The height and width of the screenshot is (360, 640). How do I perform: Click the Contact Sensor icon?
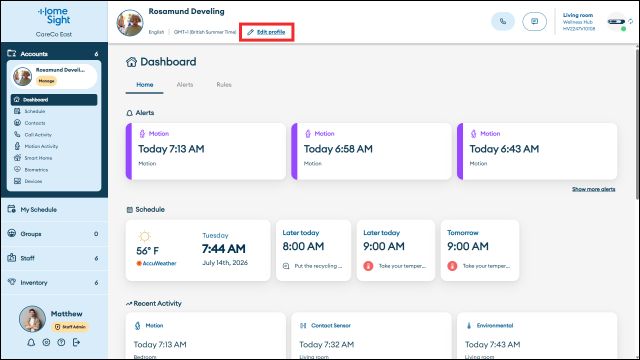[x=303, y=326]
